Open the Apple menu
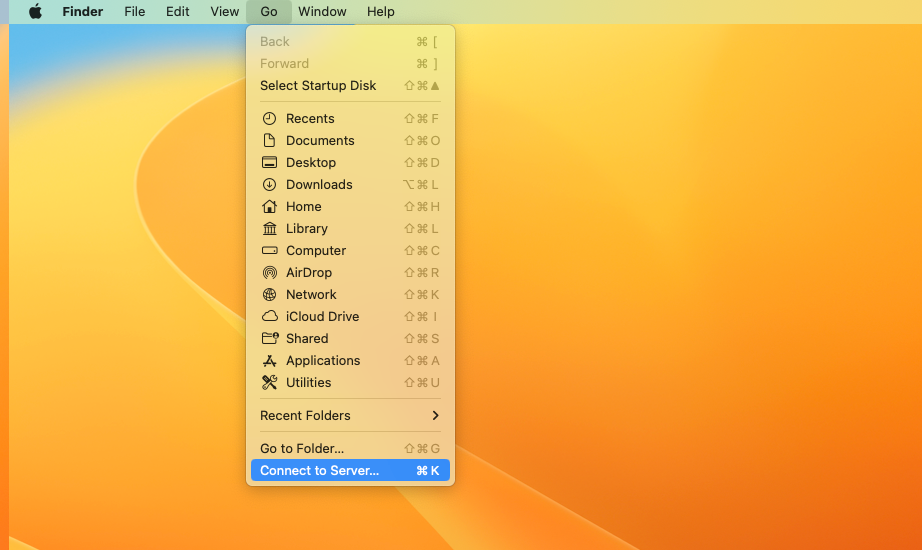This screenshot has width=922, height=550. (x=35, y=11)
